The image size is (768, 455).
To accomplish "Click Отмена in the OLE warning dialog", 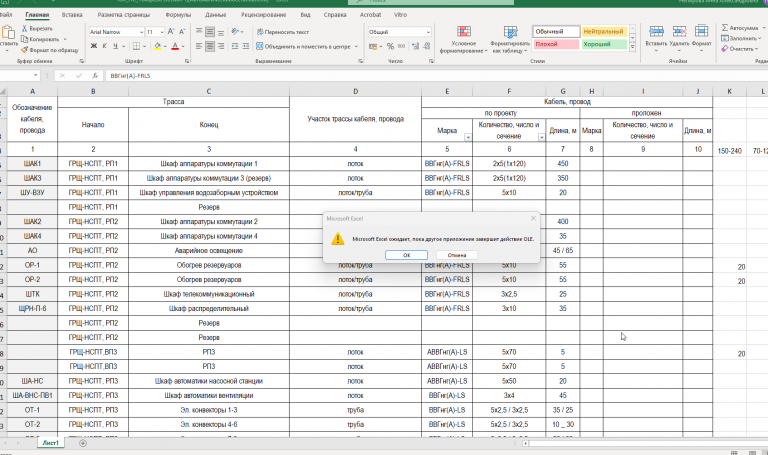I will (x=457, y=255).
